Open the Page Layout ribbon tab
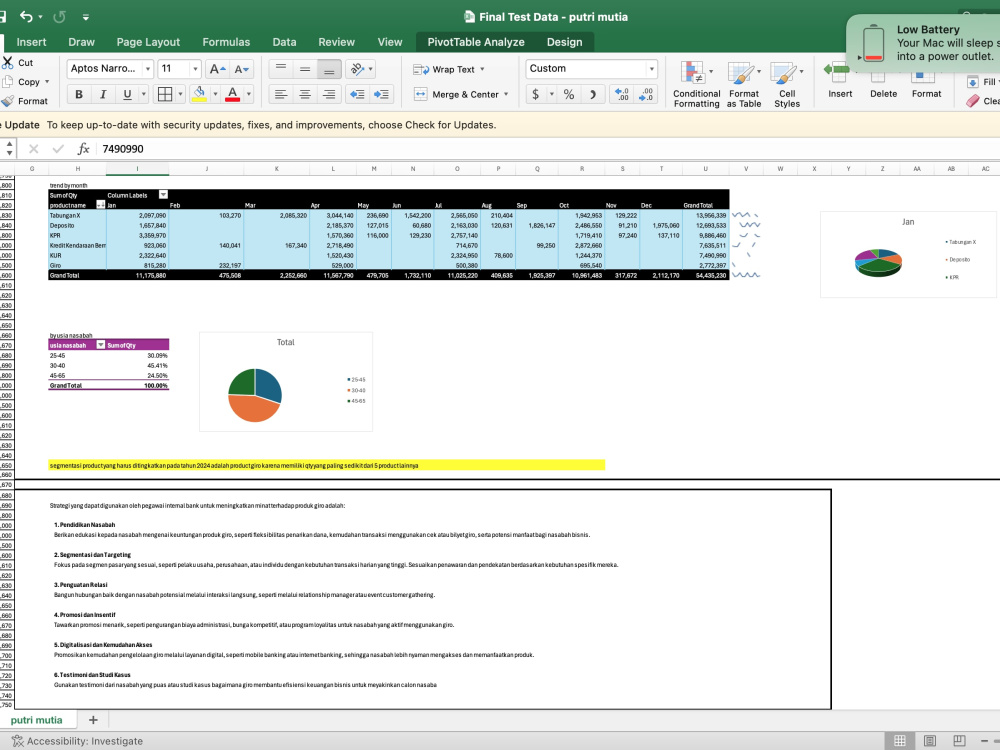Image resolution: width=1000 pixels, height=750 pixels. point(148,42)
